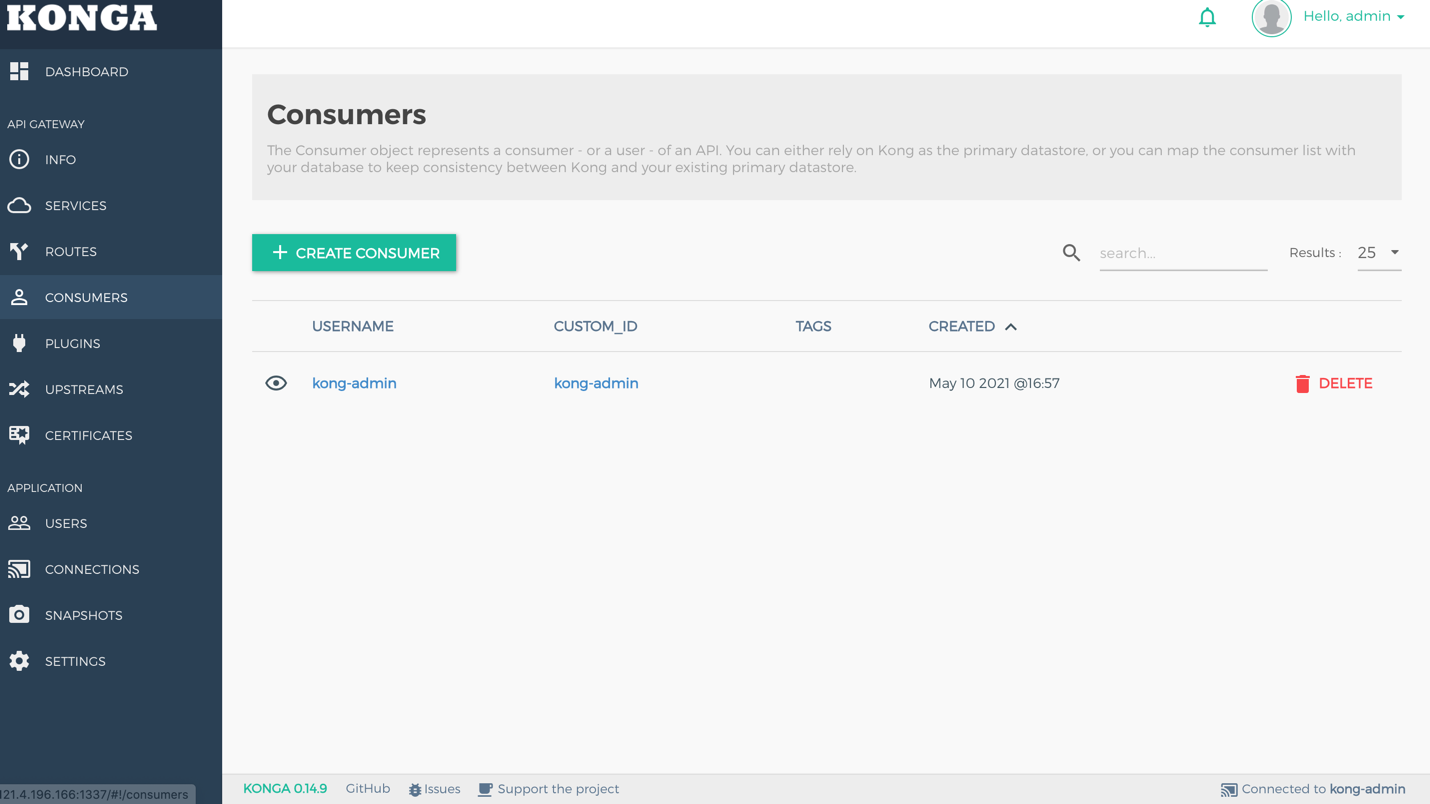
Task: Sort by Custom_ID column header
Action: coord(595,326)
